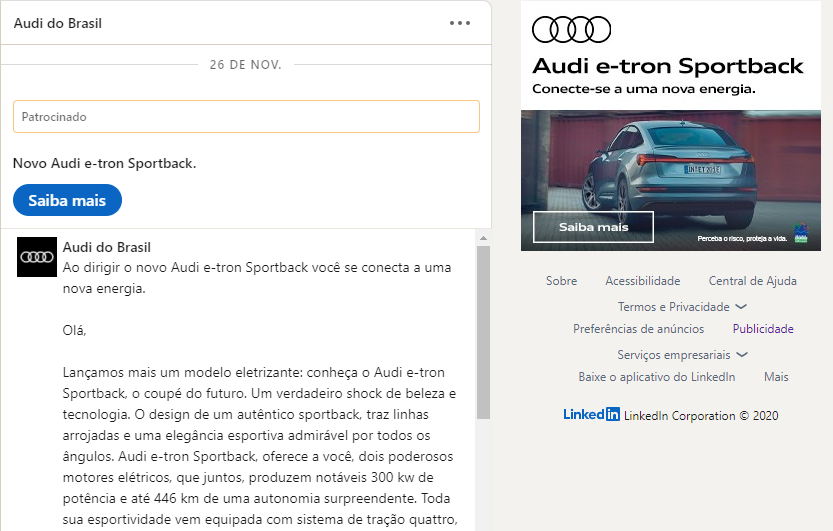Click the Novo Audi e-tron Sportback subject
The height and width of the screenshot is (531, 833).
(105, 164)
